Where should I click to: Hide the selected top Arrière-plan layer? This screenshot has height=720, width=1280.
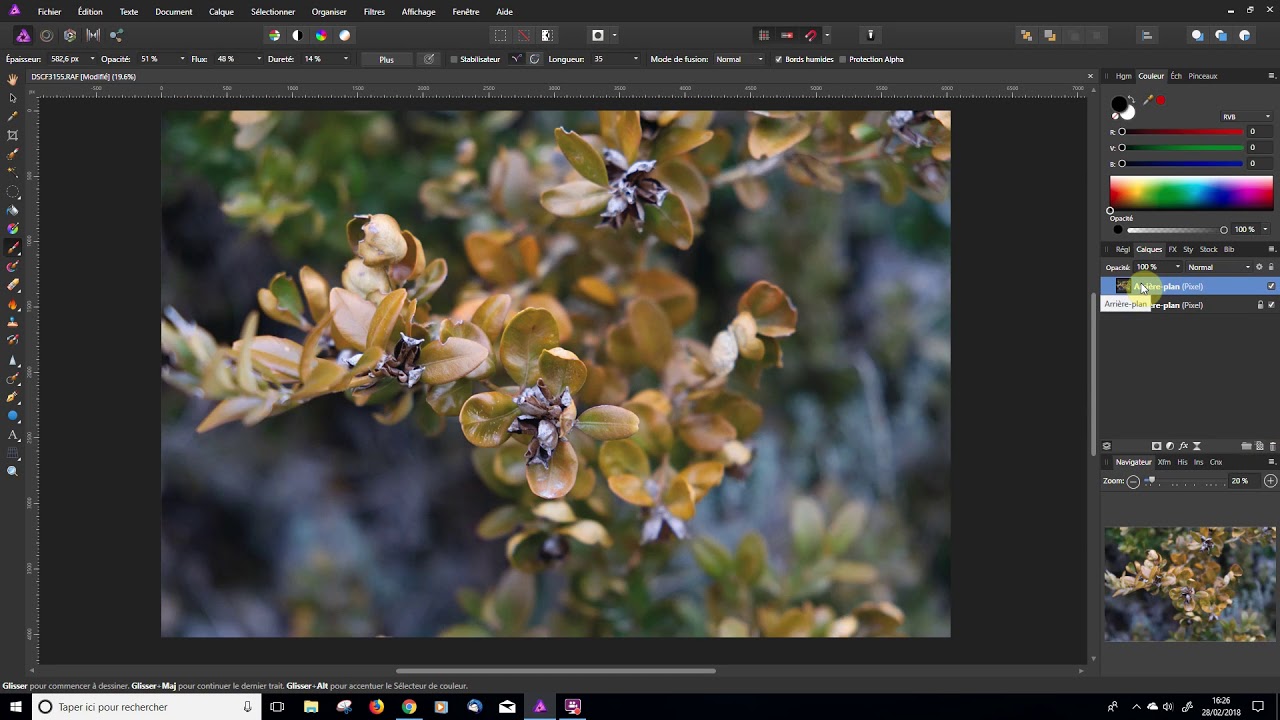coord(1271,286)
